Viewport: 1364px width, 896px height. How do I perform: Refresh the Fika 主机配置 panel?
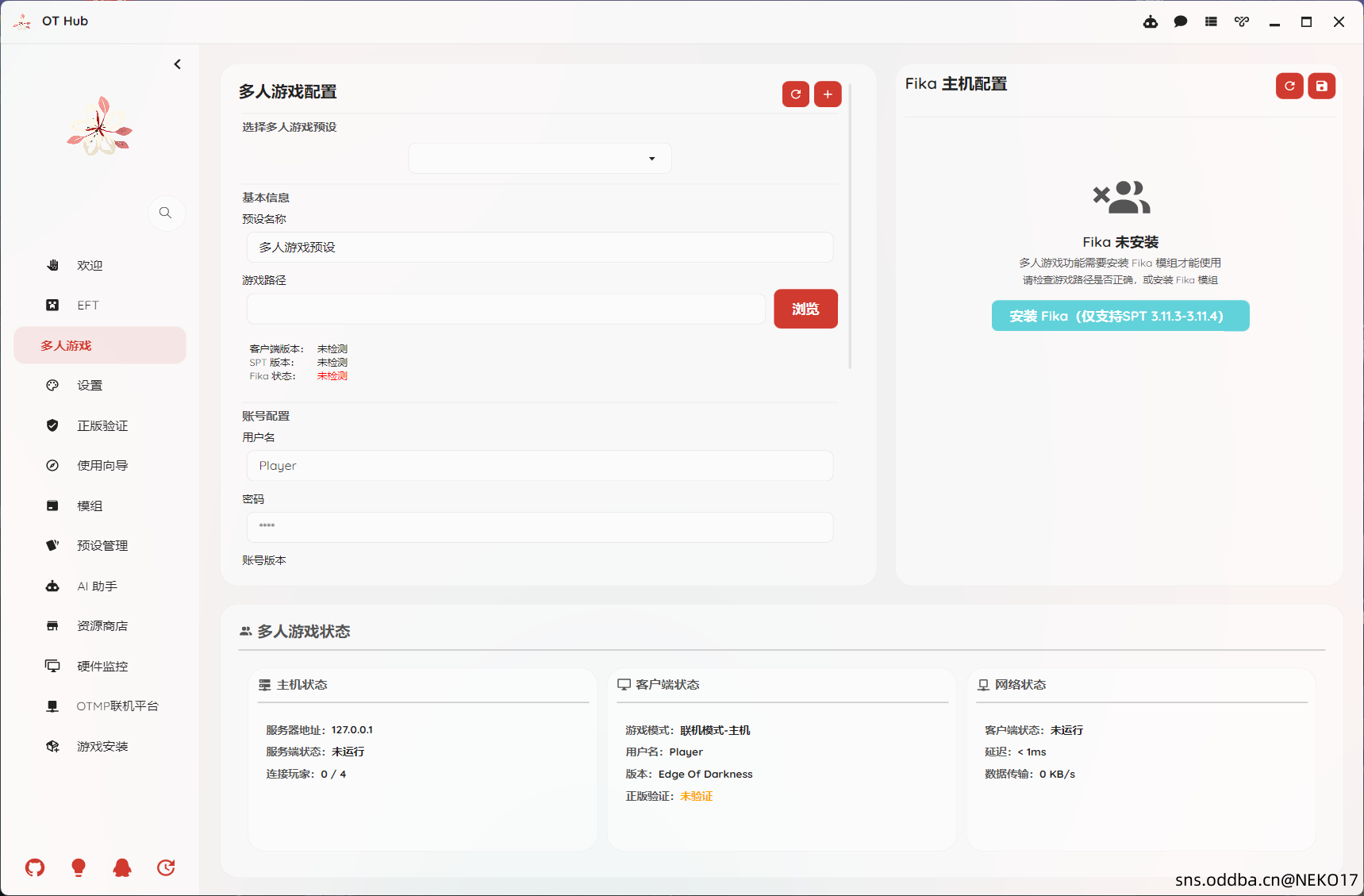coord(1289,86)
